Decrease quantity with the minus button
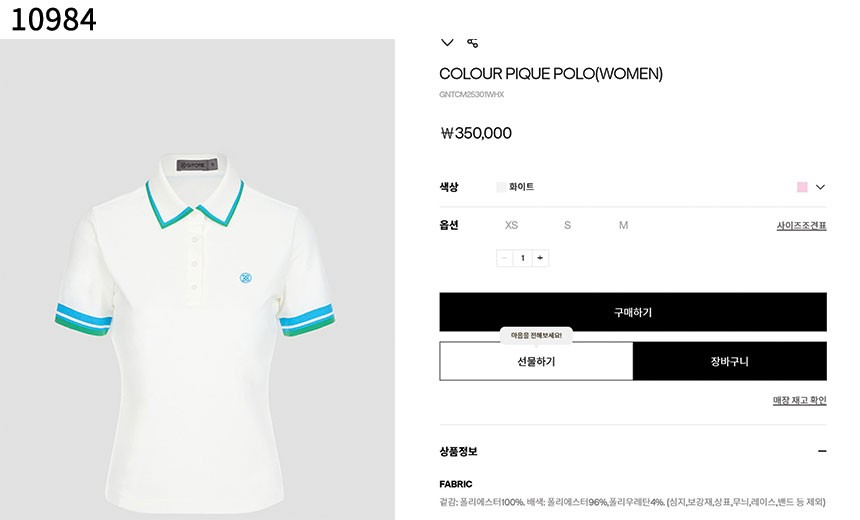 coord(505,258)
